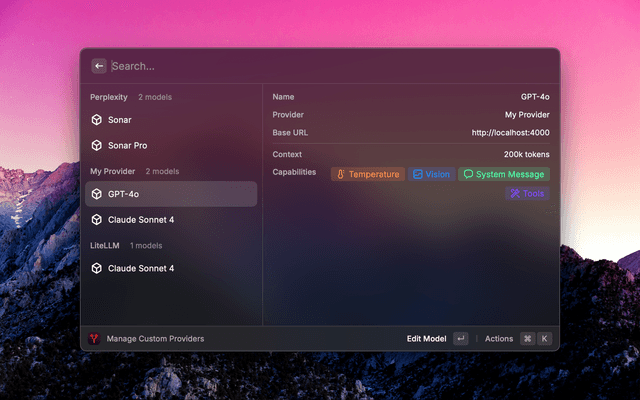Click the K key shortcut badge

coord(545,339)
